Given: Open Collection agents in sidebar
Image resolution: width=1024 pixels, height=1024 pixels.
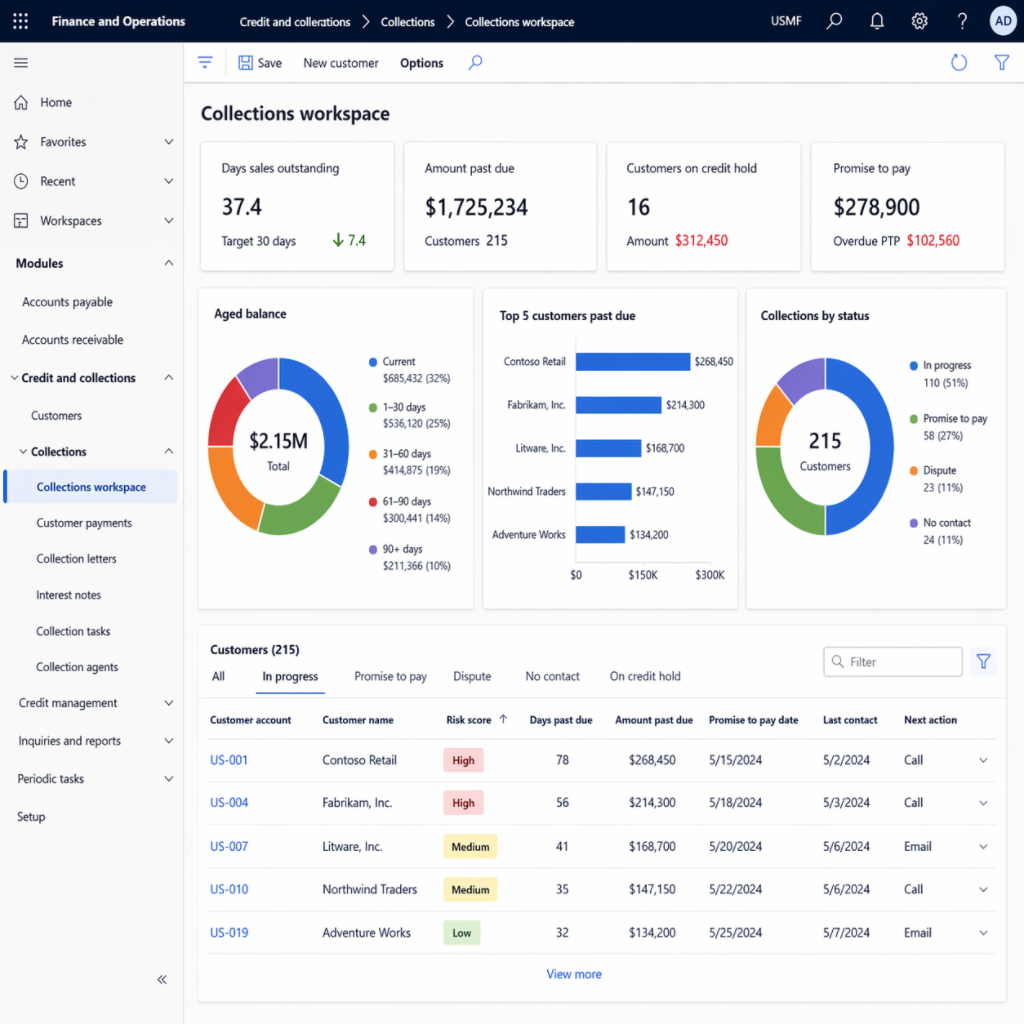Looking at the screenshot, I should point(77,667).
